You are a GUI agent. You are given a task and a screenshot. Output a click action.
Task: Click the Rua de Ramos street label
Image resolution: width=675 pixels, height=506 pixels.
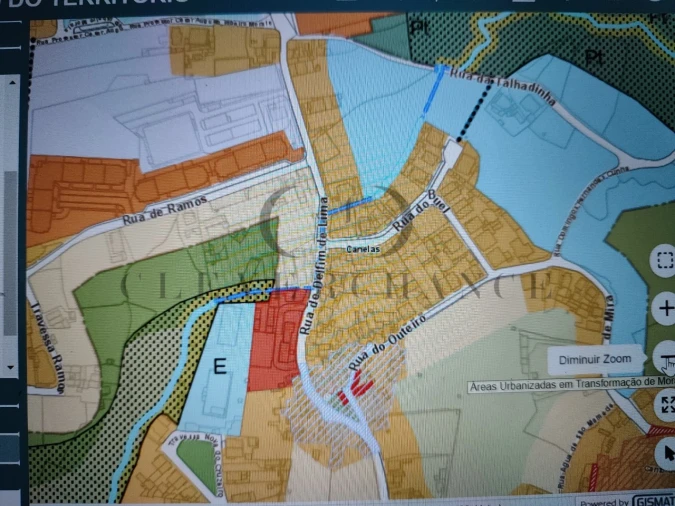tap(165, 210)
